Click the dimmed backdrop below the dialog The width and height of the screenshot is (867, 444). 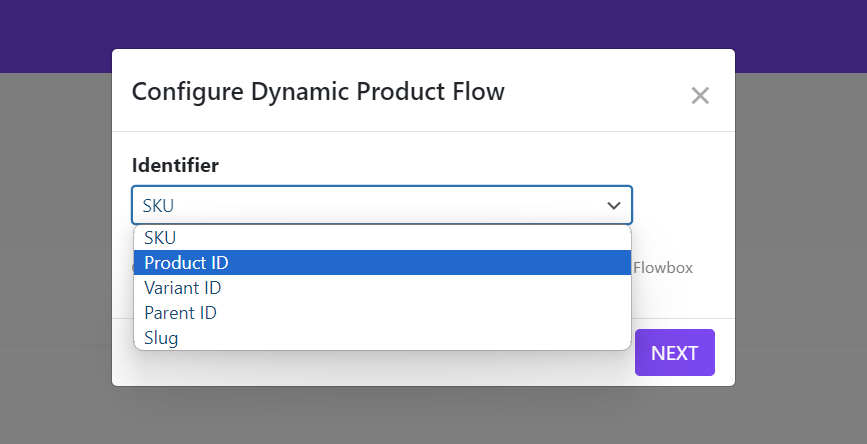tap(433, 415)
